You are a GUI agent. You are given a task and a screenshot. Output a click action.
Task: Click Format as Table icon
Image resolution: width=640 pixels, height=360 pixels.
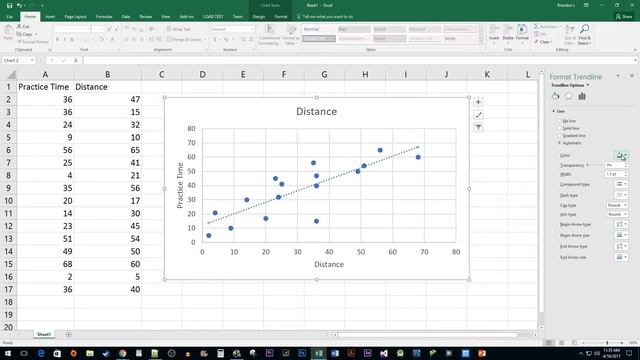click(291, 34)
